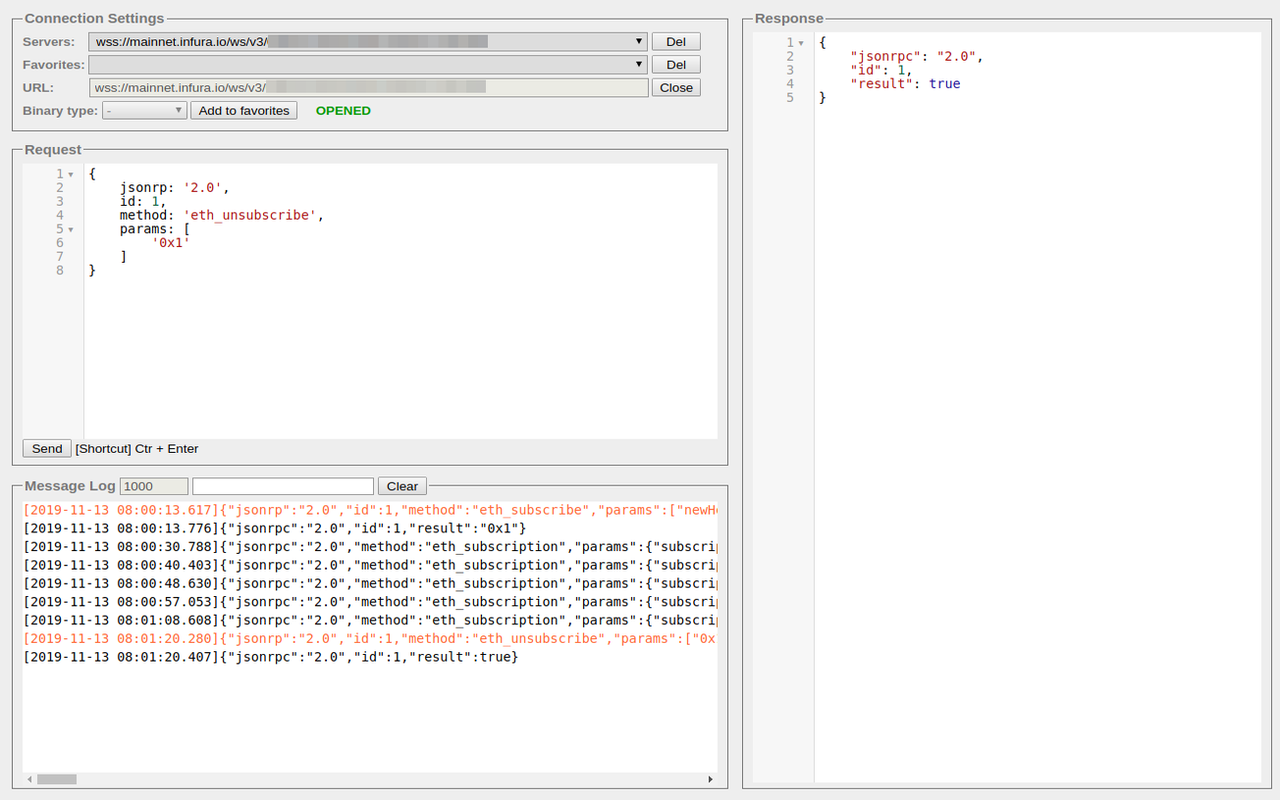
Task: Select the 08:00:48.630 eth_subscription log entry
Action: tap(370, 583)
